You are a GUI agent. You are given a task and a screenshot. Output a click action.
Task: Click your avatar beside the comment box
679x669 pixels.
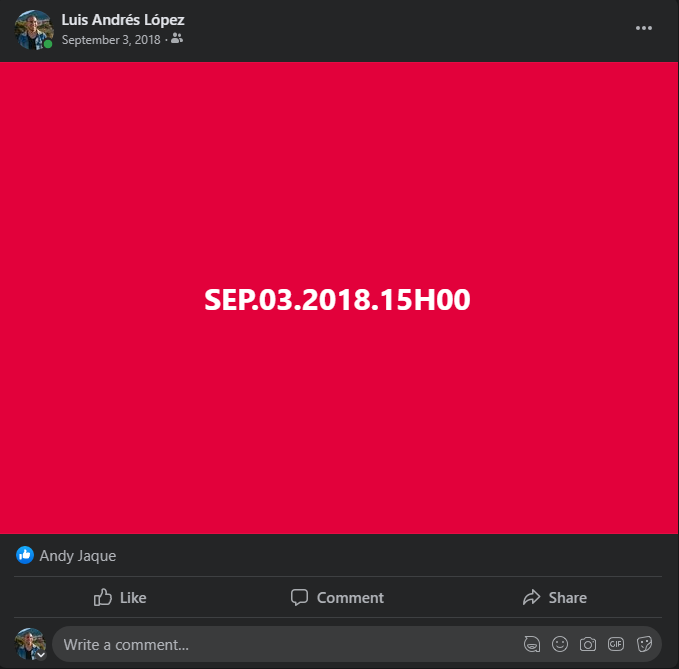point(30,644)
